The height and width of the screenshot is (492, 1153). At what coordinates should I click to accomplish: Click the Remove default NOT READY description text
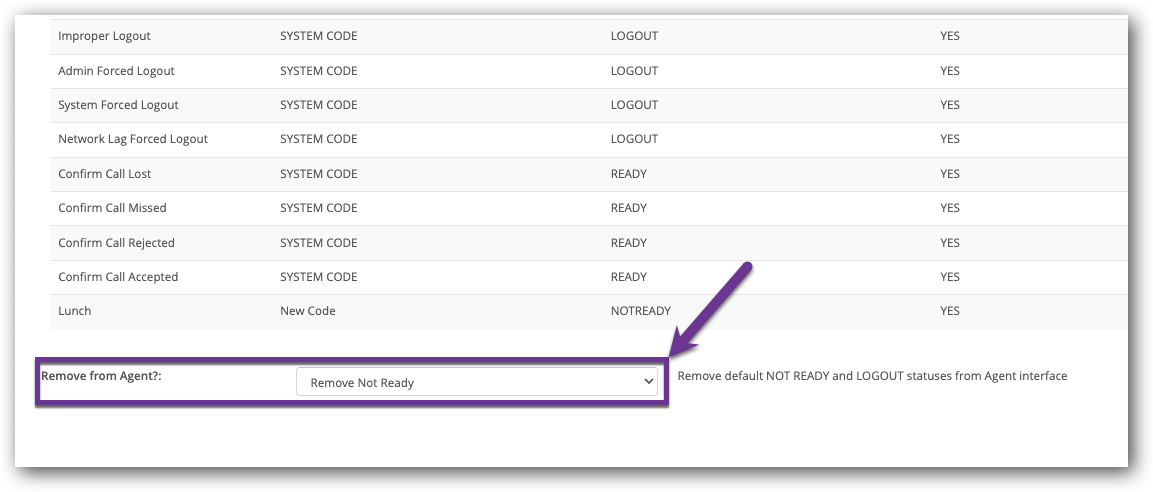pyautogui.click(x=872, y=376)
